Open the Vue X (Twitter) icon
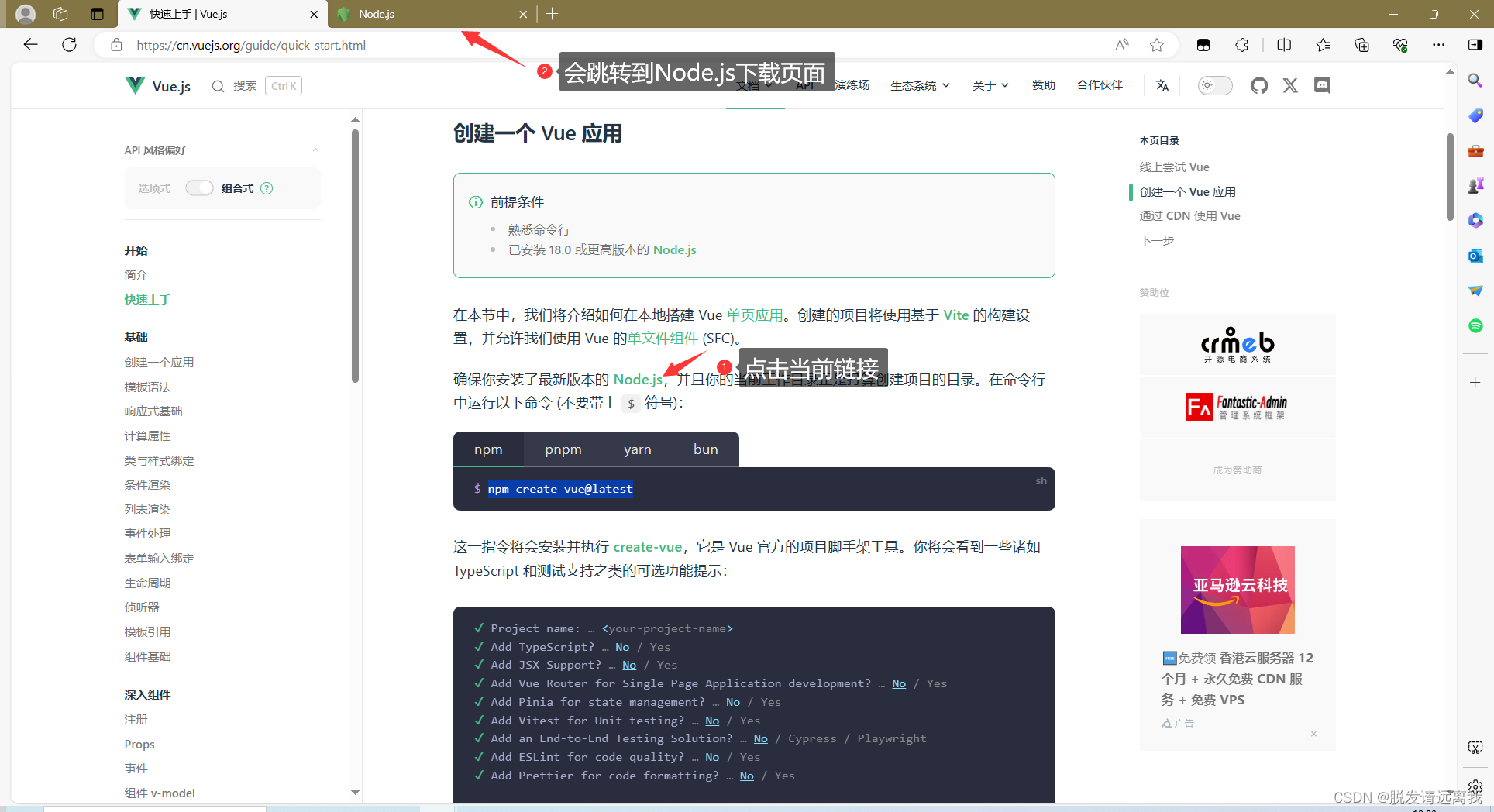 1290,85
